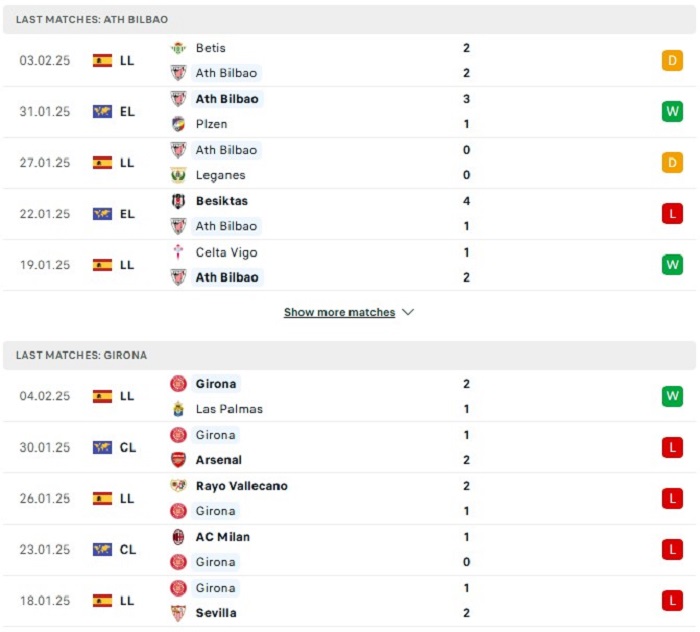Click the Sevilla club crest icon
700x632 pixels.
click(178, 613)
